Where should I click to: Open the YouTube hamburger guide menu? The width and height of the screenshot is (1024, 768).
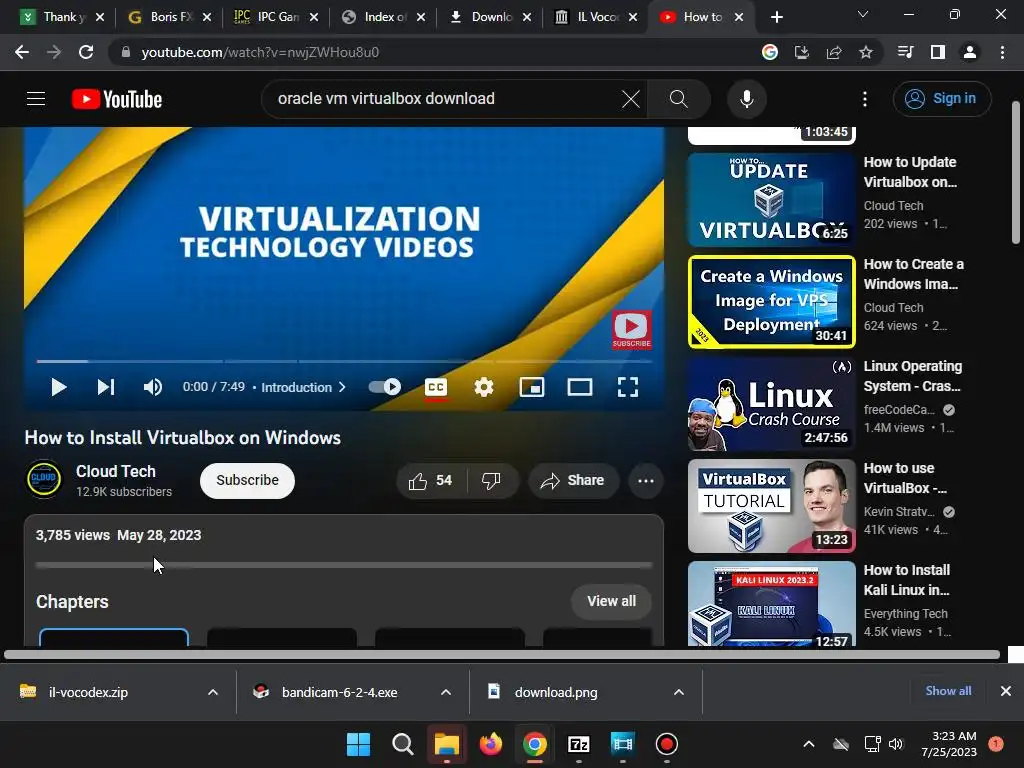(x=36, y=99)
